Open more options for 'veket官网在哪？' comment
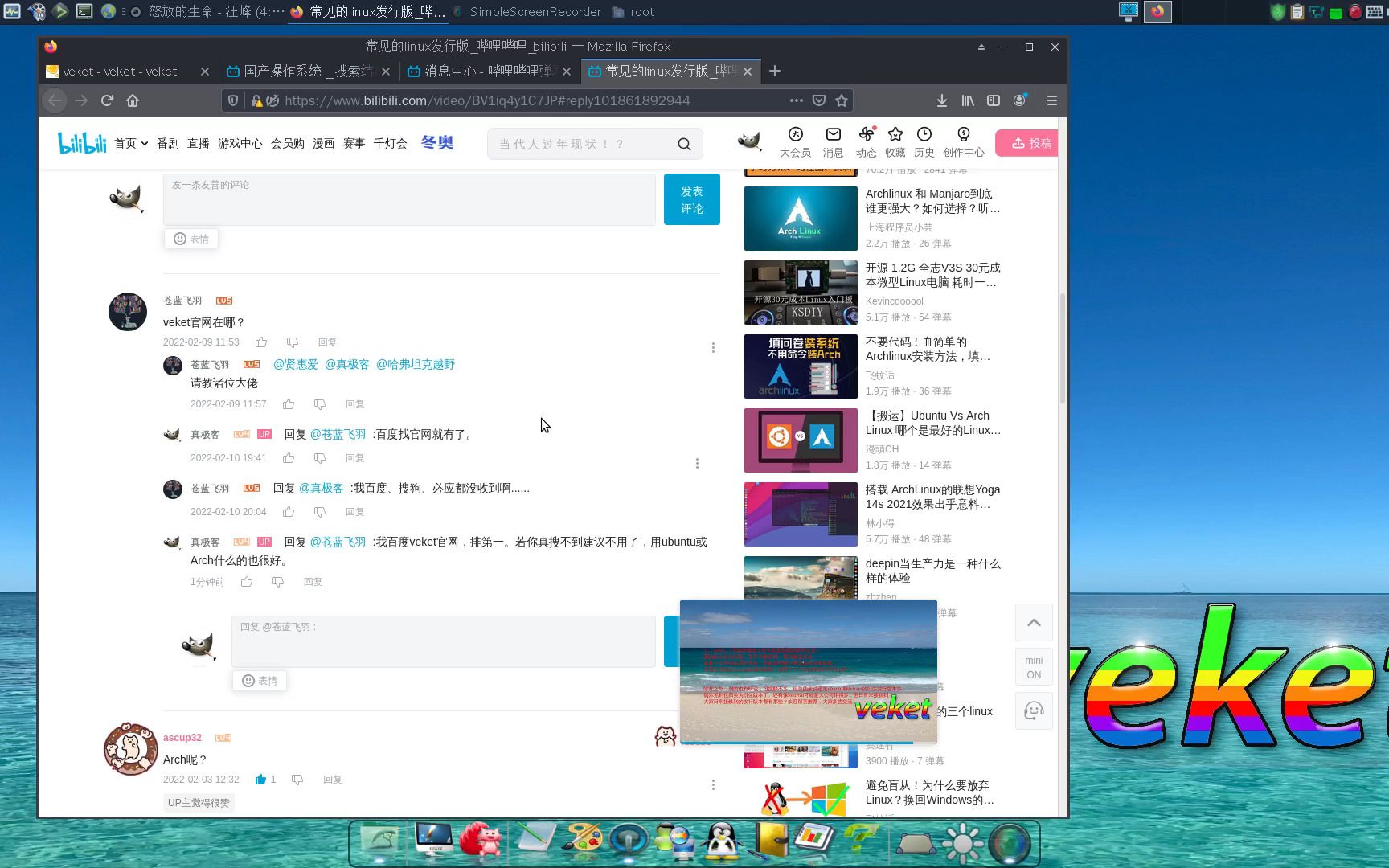1389x868 pixels. point(713,348)
